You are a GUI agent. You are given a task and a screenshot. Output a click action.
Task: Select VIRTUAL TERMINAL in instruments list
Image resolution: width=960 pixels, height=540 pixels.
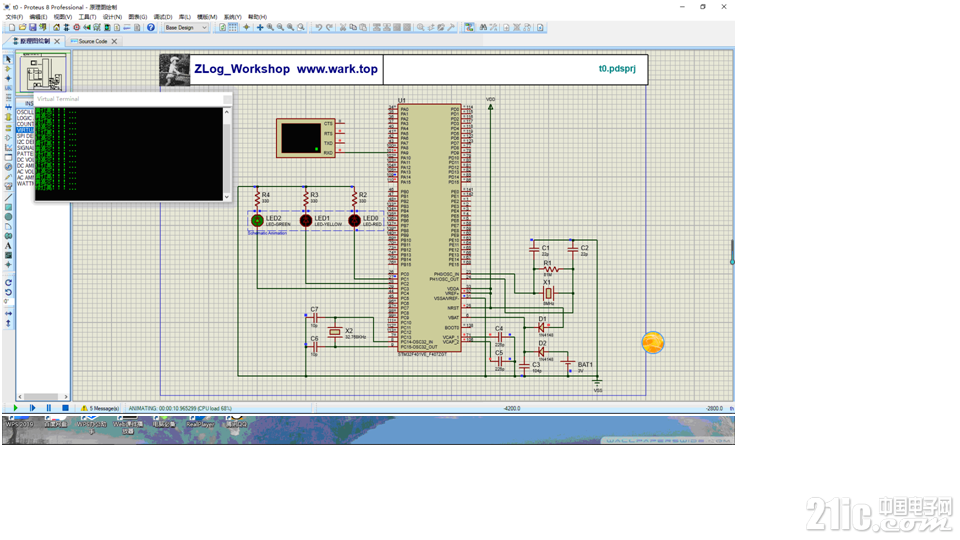tap(25, 130)
